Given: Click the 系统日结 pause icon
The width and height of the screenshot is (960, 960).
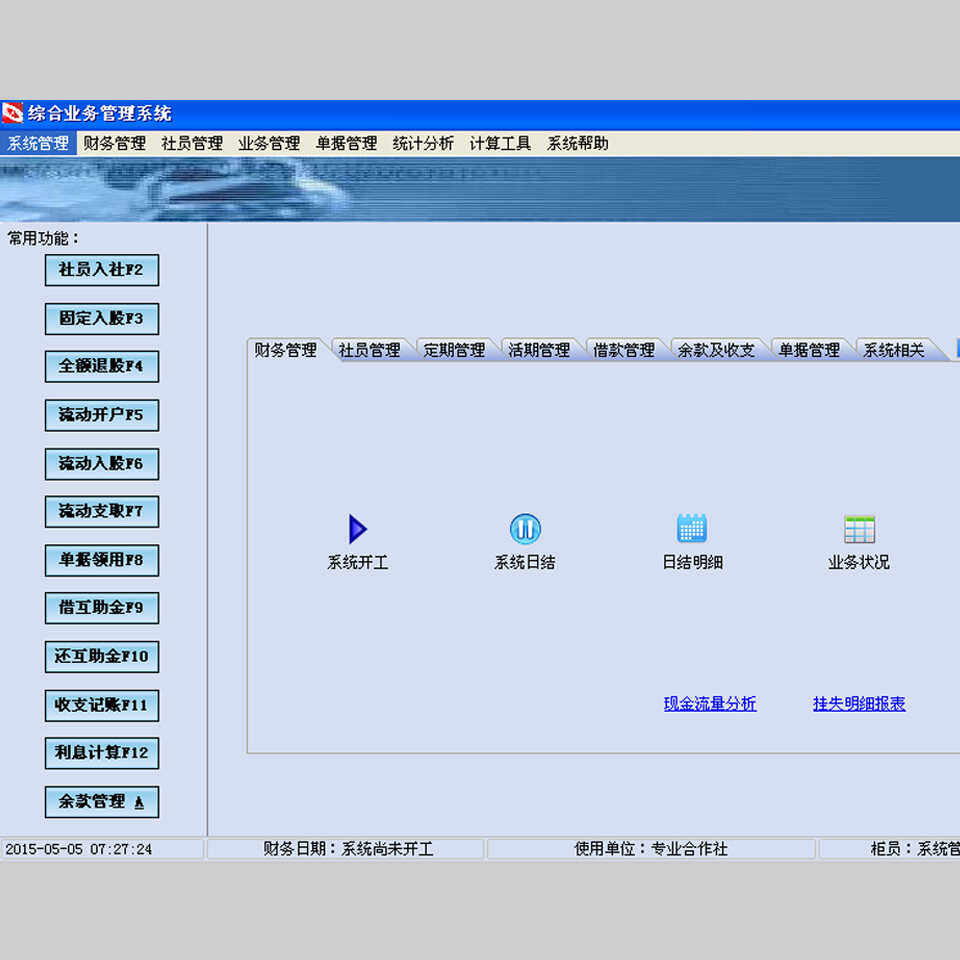Looking at the screenshot, I should click(x=525, y=528).
